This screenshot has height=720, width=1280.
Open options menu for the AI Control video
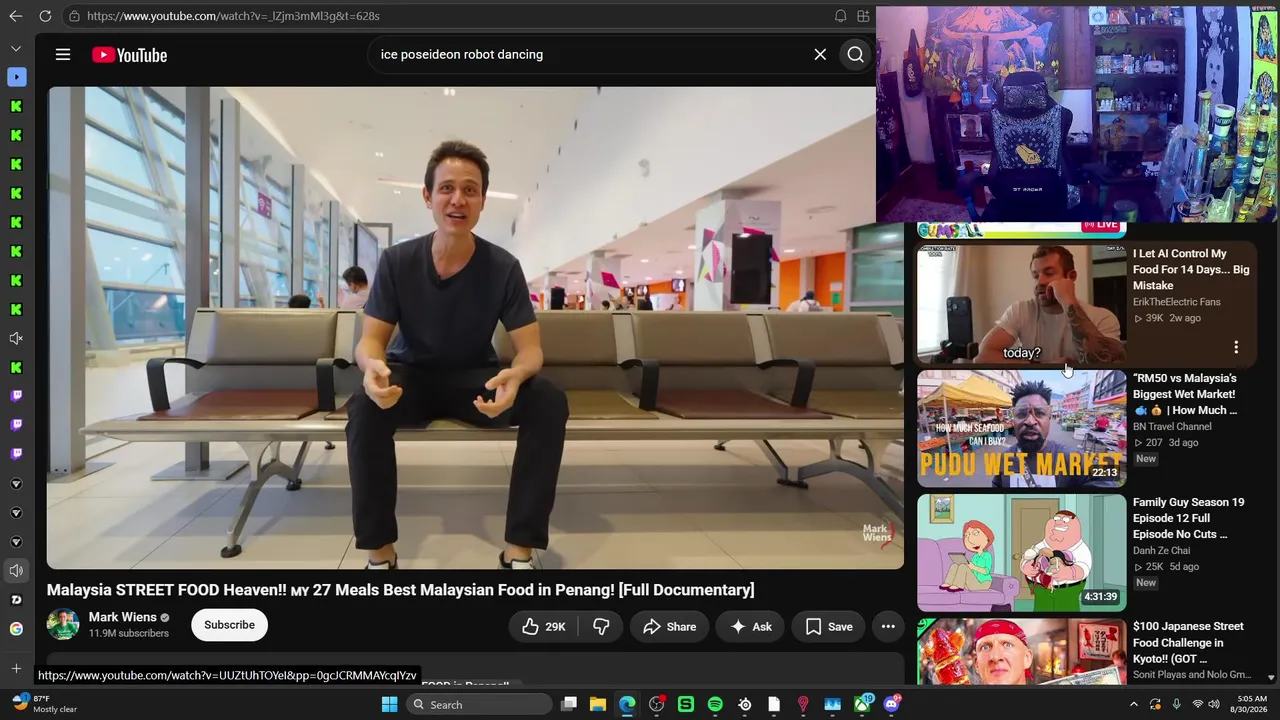[x=1236, y=347]
